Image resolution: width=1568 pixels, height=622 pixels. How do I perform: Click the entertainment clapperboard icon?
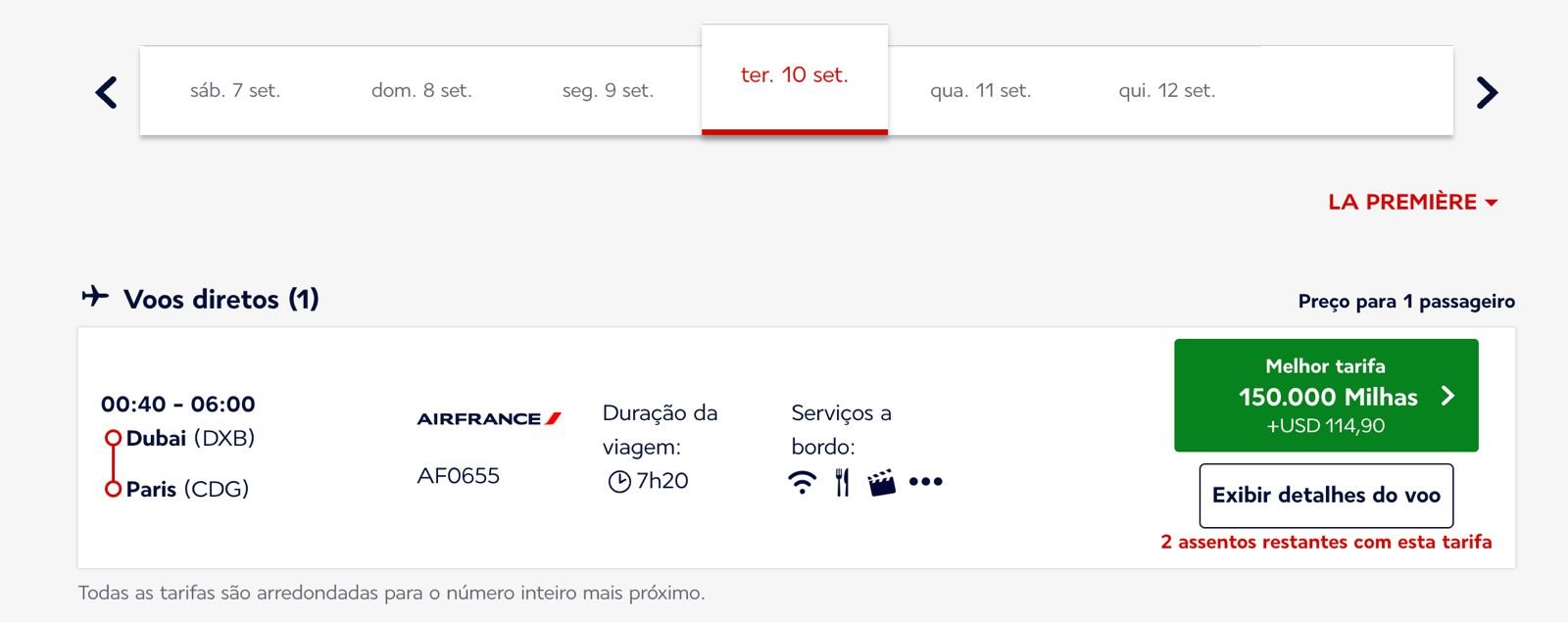pyautogui.click(x=881, y=482)
